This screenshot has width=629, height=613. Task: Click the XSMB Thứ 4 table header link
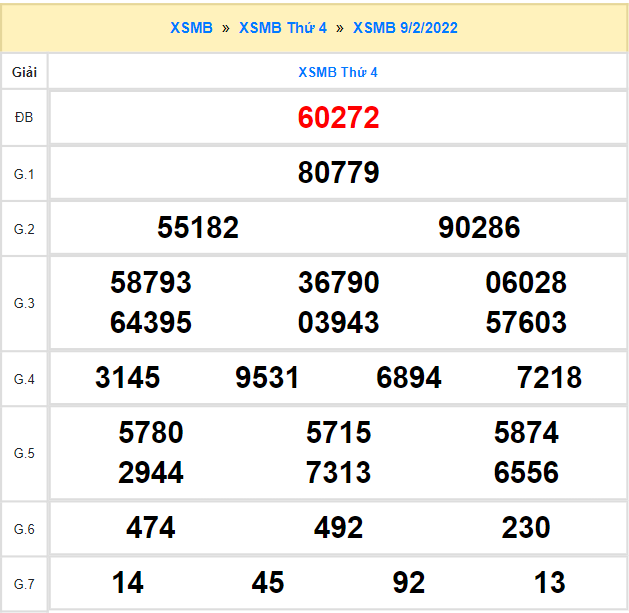point(338,72)
